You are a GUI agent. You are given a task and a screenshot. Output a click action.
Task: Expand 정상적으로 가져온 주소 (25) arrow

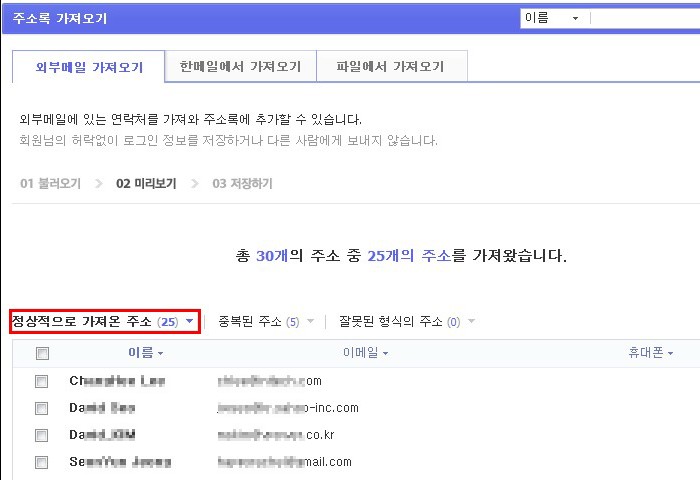(x=189, y=321)
